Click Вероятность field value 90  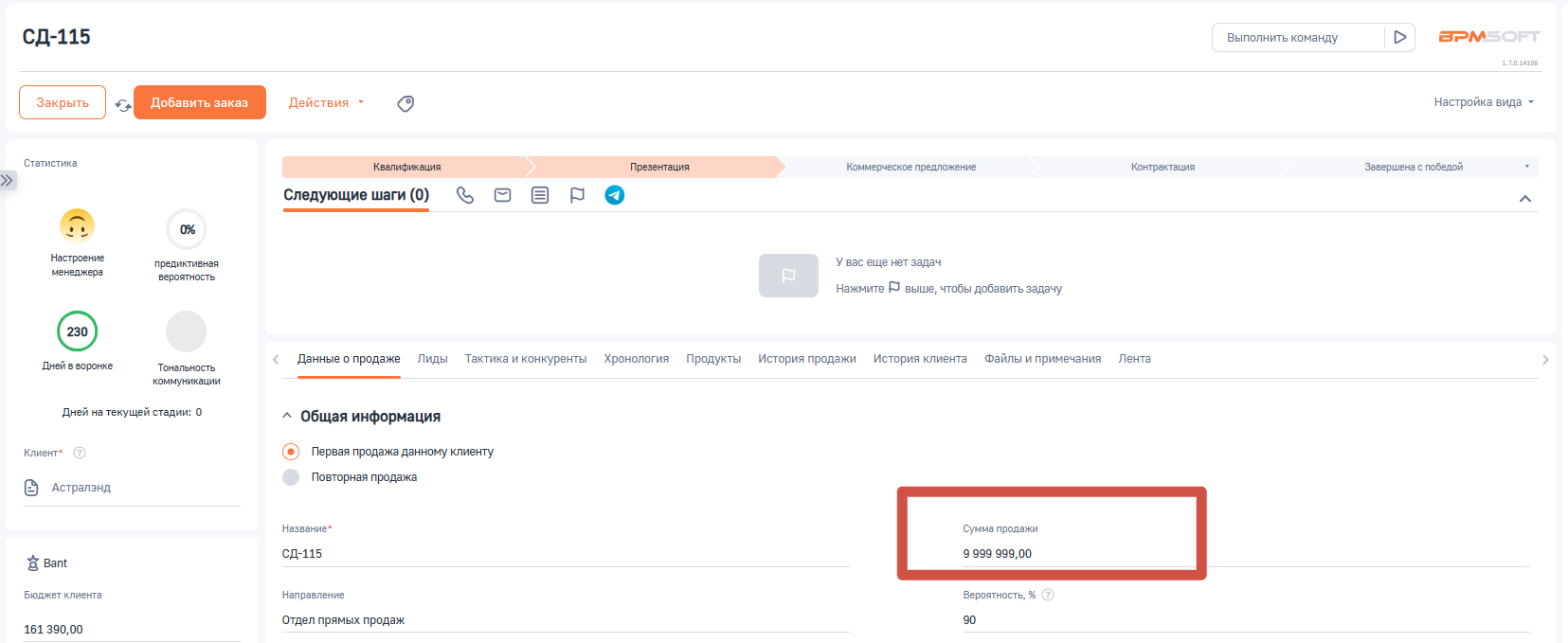click(x=1247, y=620)
